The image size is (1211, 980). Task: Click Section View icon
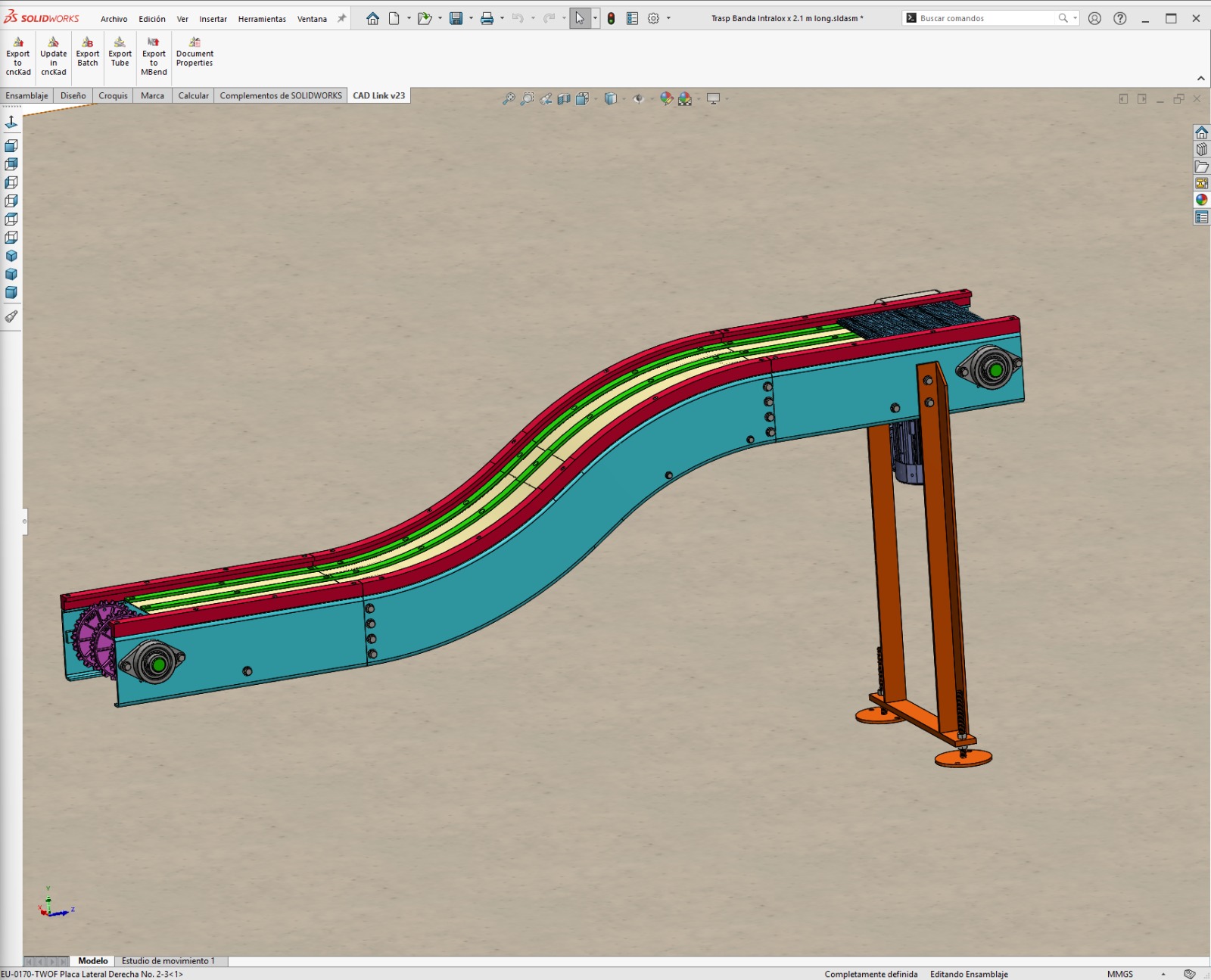tap(564, 98)
